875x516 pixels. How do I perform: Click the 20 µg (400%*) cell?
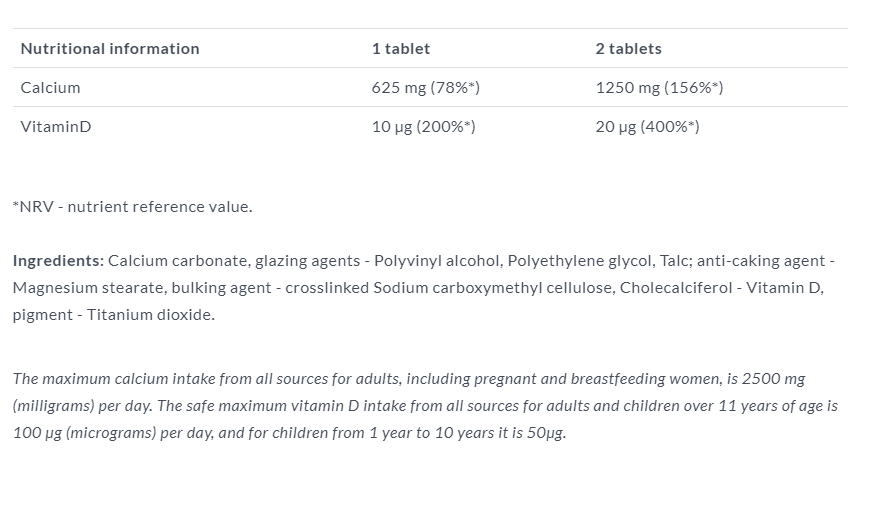point(647,127)
